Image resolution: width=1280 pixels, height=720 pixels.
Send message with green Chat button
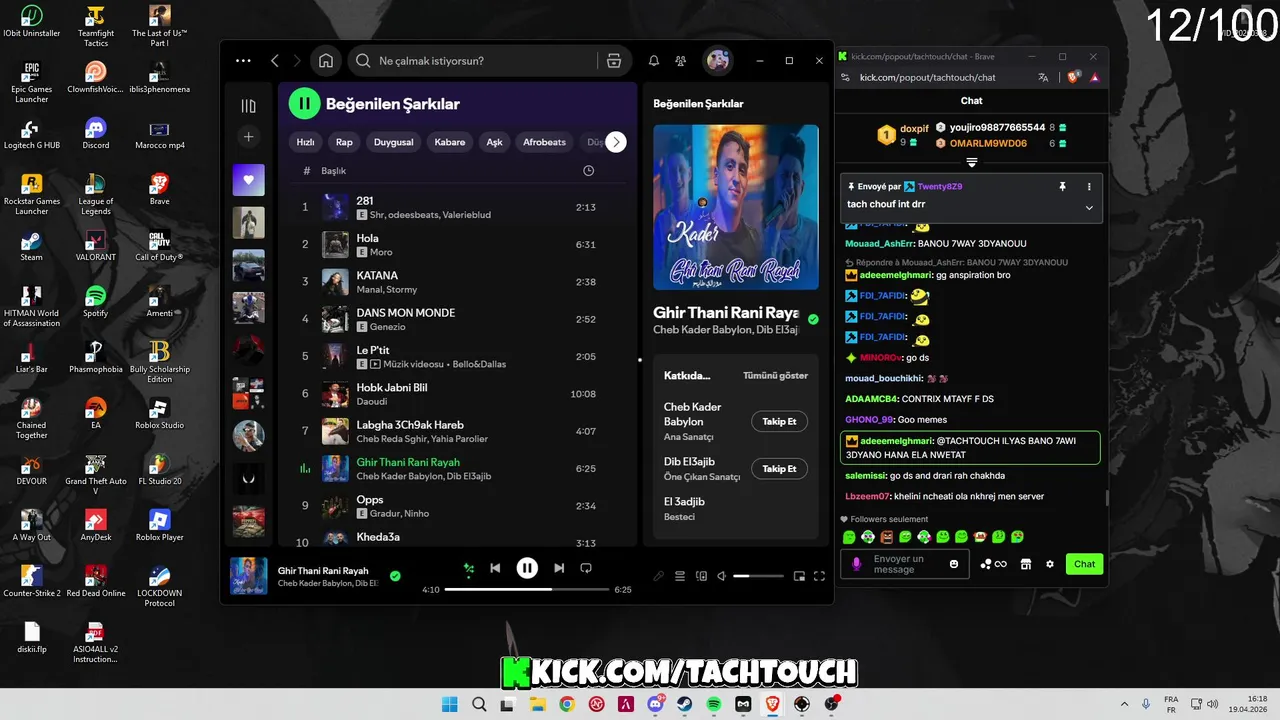(x=1085, y=564)
